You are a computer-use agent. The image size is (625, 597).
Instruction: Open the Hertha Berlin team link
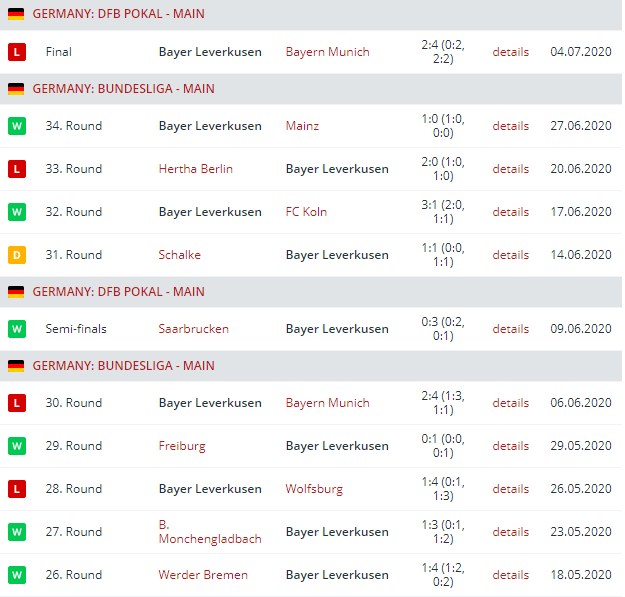(195, 169)
